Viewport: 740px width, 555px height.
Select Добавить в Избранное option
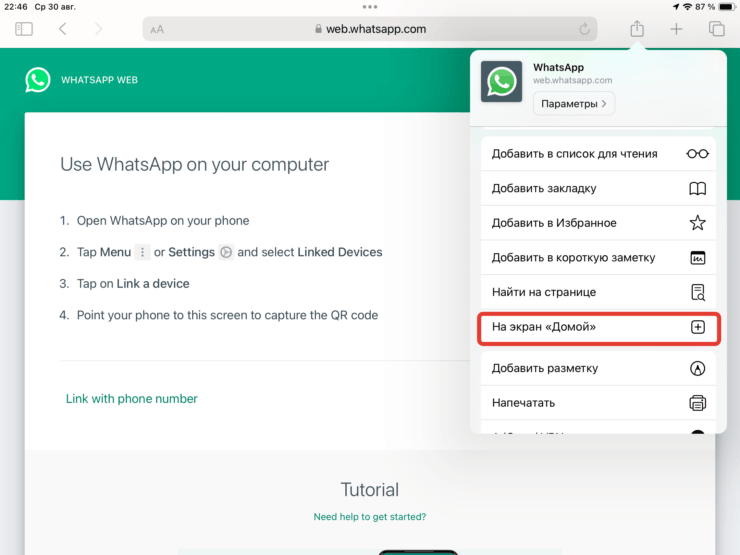(598, 223)
